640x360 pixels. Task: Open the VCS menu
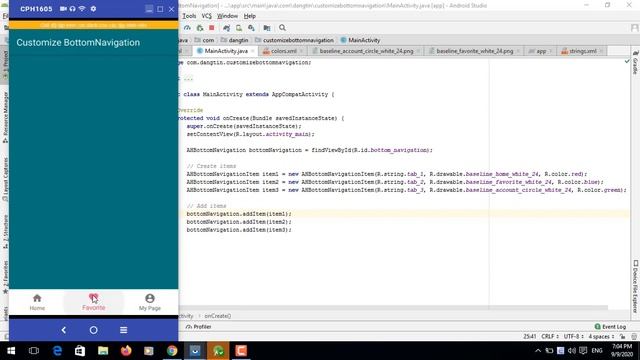[x=207, y=16]
